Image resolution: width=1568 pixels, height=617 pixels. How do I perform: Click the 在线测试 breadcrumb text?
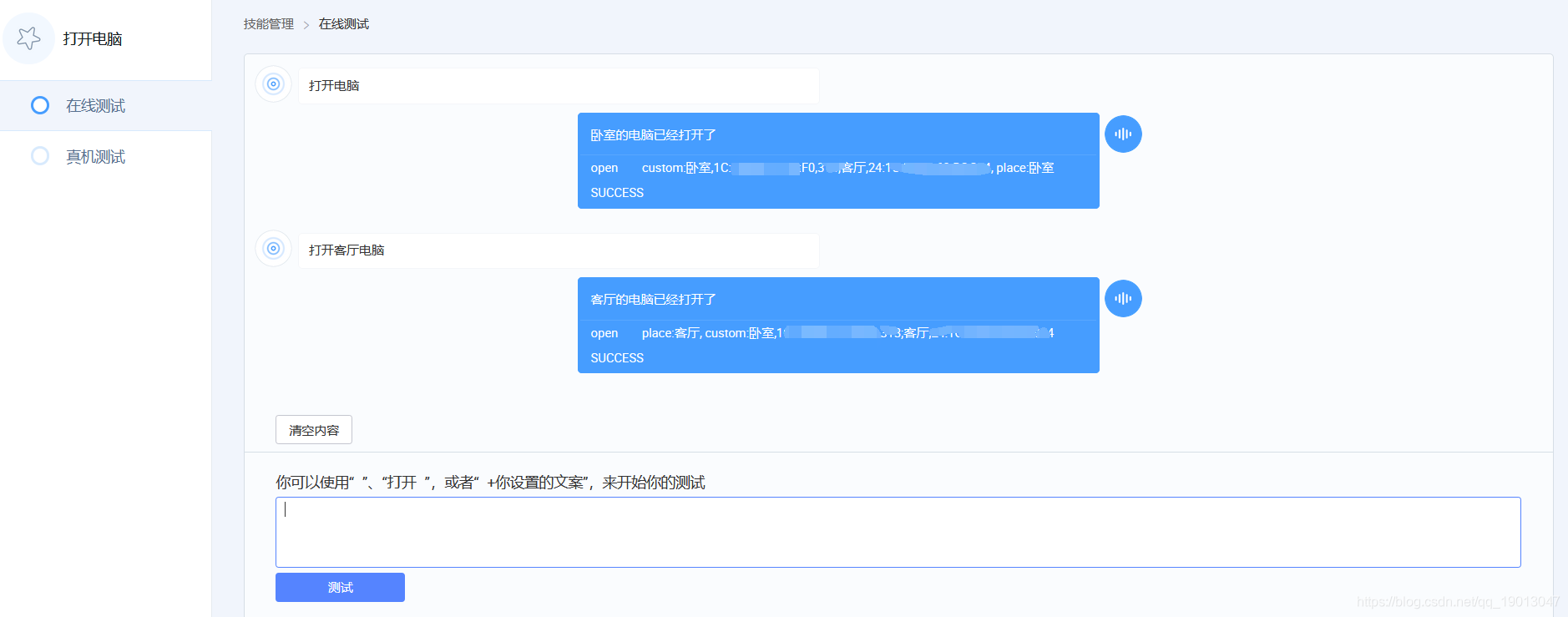pos(344,24)
